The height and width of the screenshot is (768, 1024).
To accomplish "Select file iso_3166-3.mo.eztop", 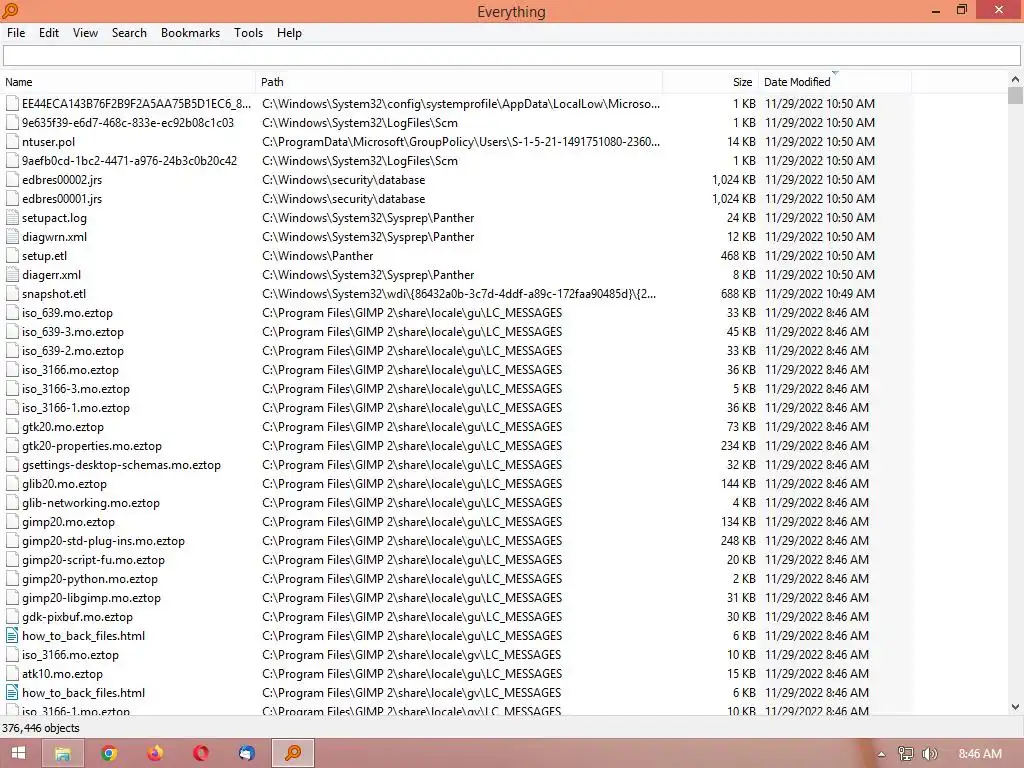I will pyautogui.click(x=76, y=389).
